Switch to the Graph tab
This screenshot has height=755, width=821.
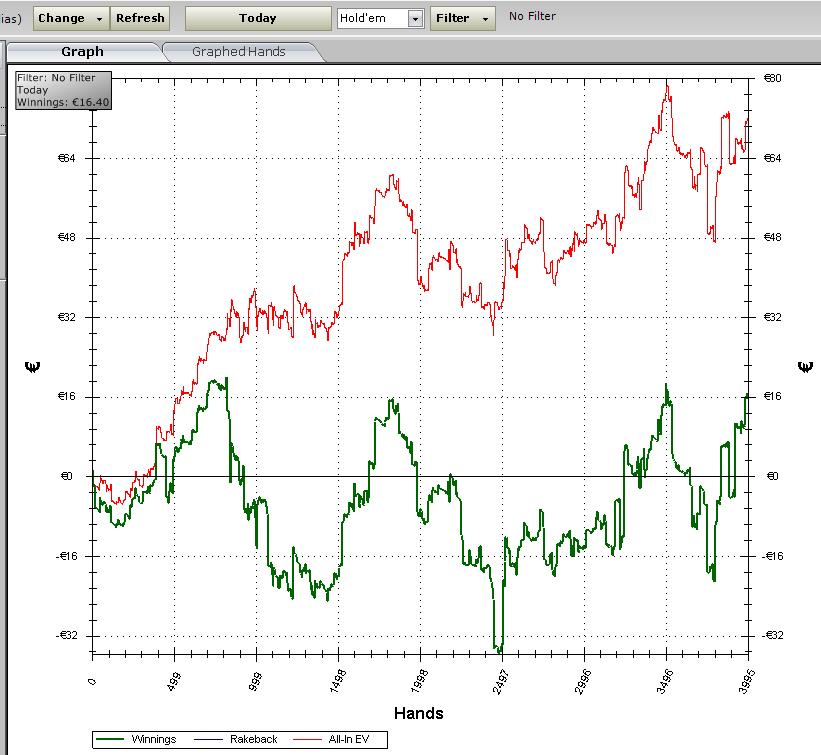click(82, 52)
